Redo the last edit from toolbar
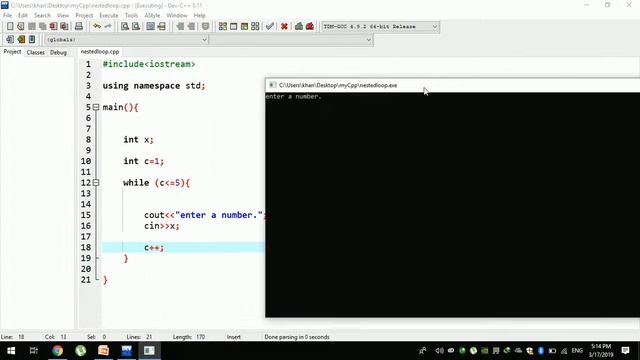Viewport: 640px width, 360px height. coord(108,27)
